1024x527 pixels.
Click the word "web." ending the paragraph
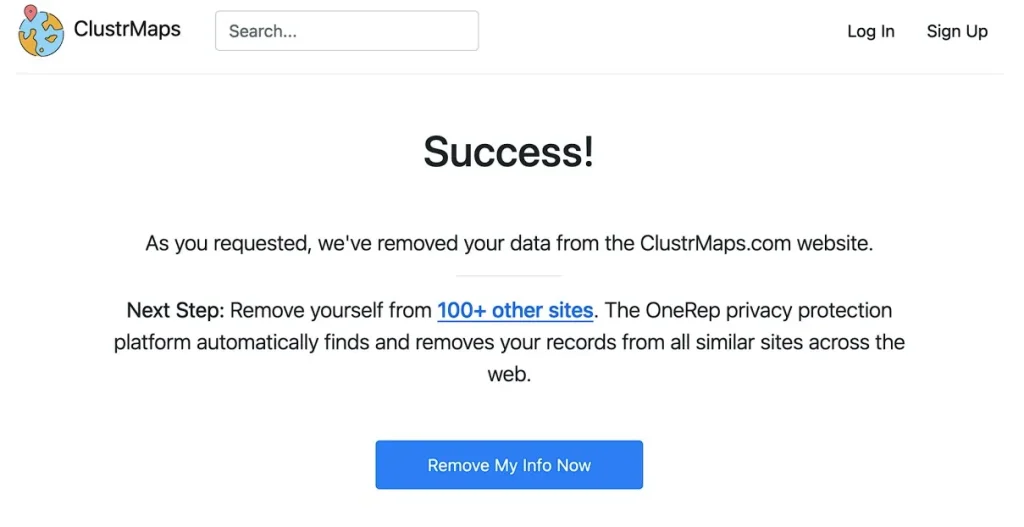pos(509,374)
